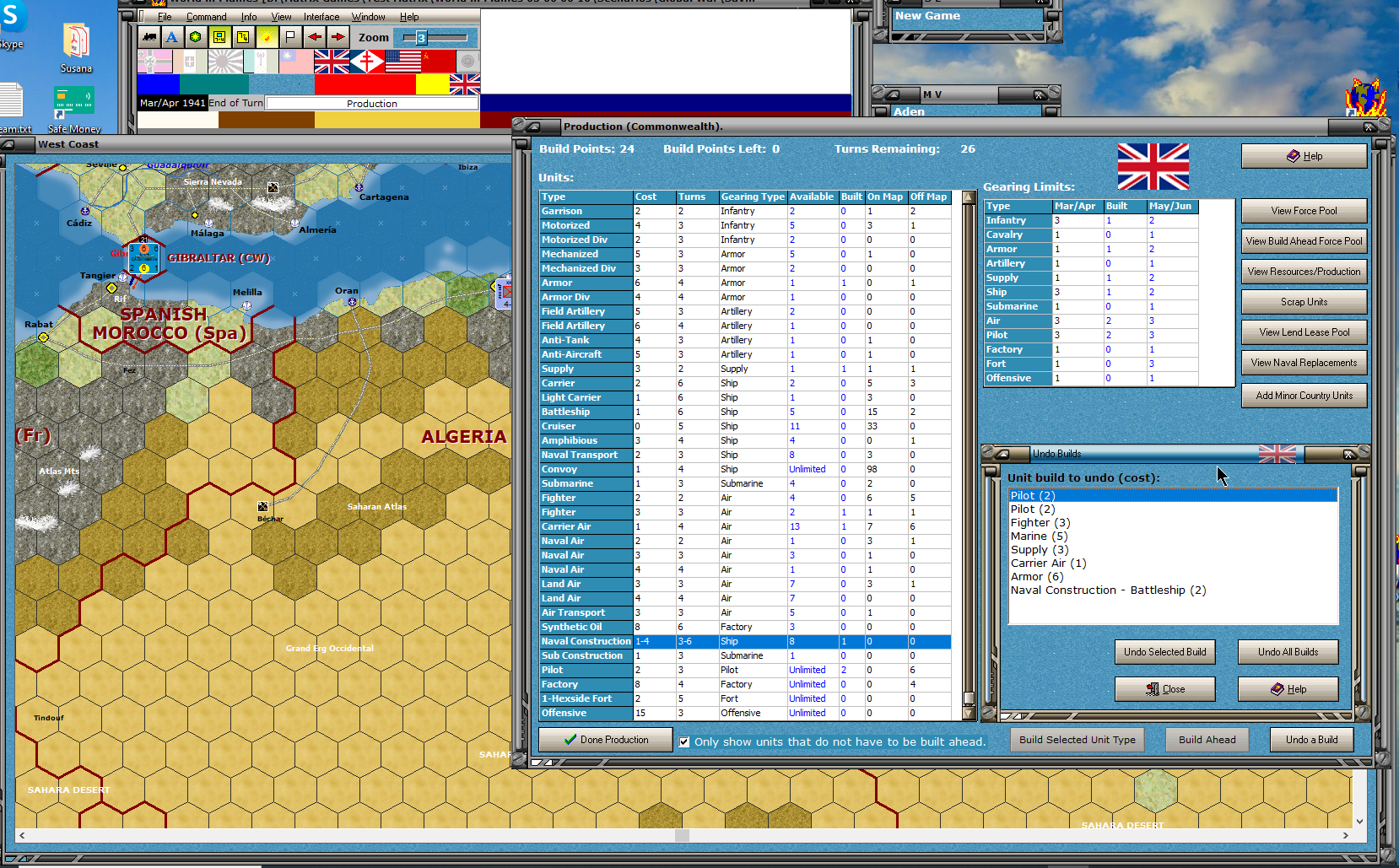Open the flaming globe desktop shortcut
Screen dimensions: 1399x868
[x=1366, y=98]
